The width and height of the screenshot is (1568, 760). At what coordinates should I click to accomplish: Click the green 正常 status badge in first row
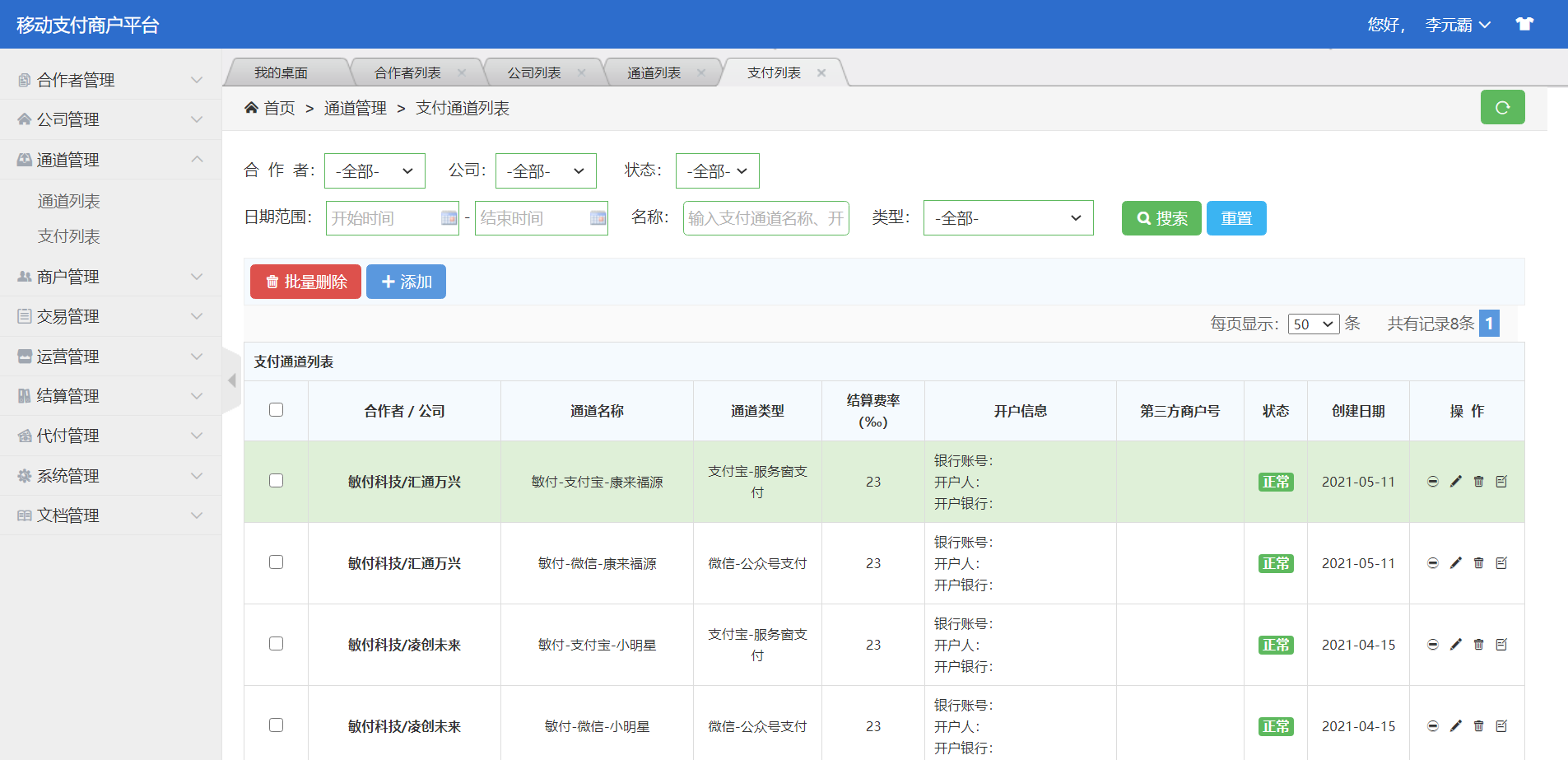click(x=1275, y=482)
